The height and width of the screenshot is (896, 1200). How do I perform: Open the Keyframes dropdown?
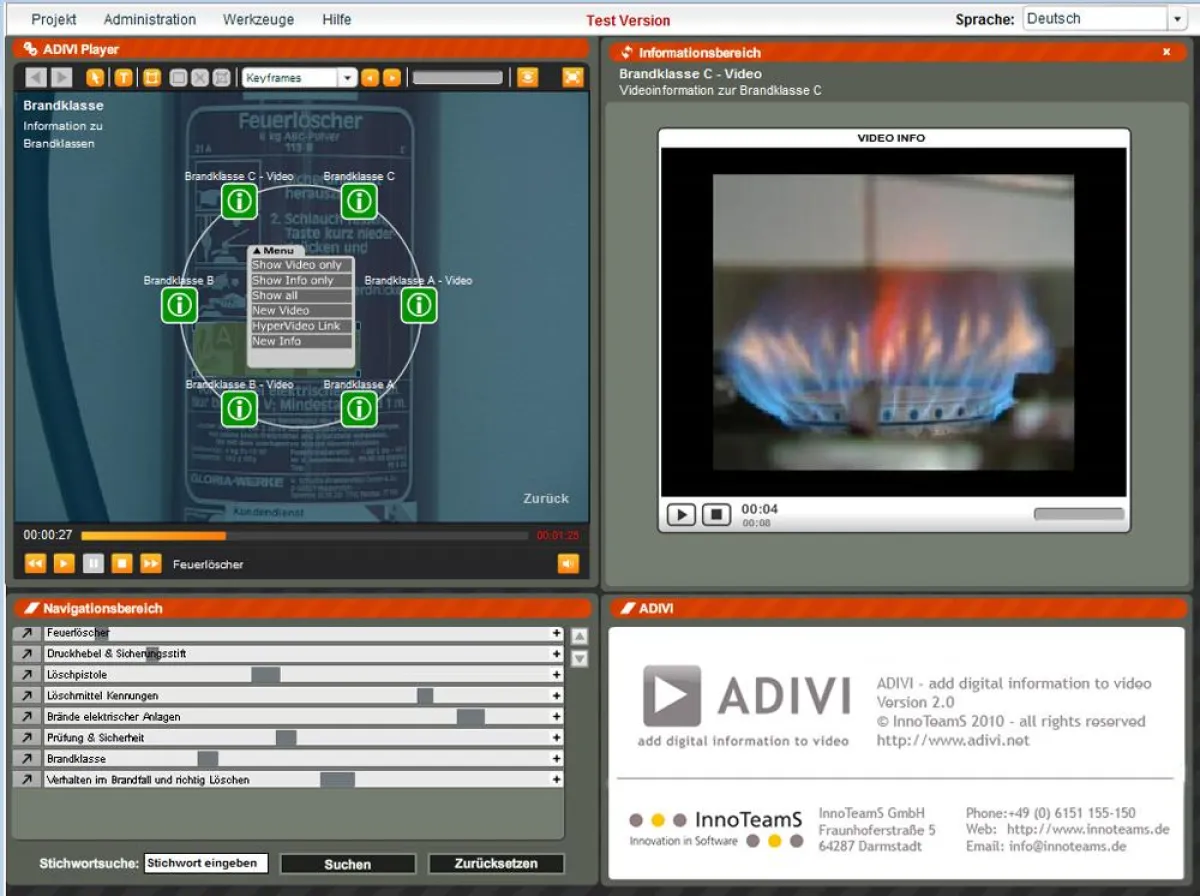(x=347, y=77)
